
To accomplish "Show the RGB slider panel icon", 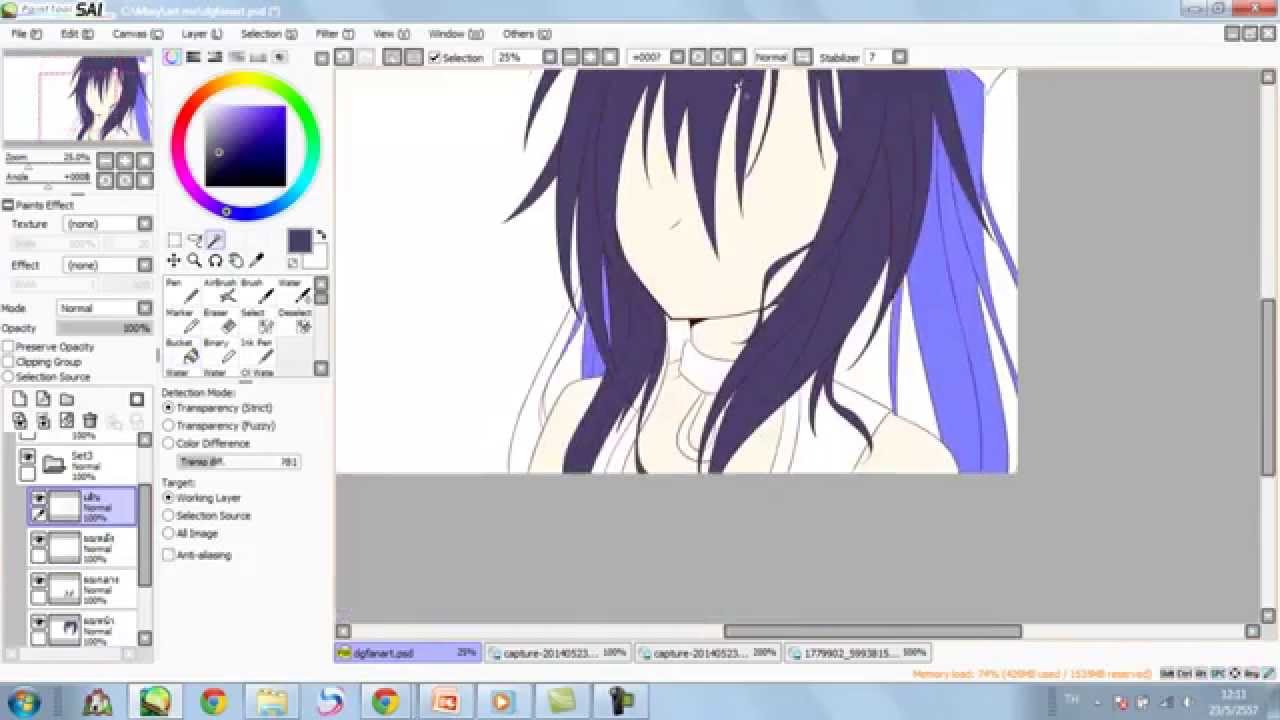I will [194, 58].
